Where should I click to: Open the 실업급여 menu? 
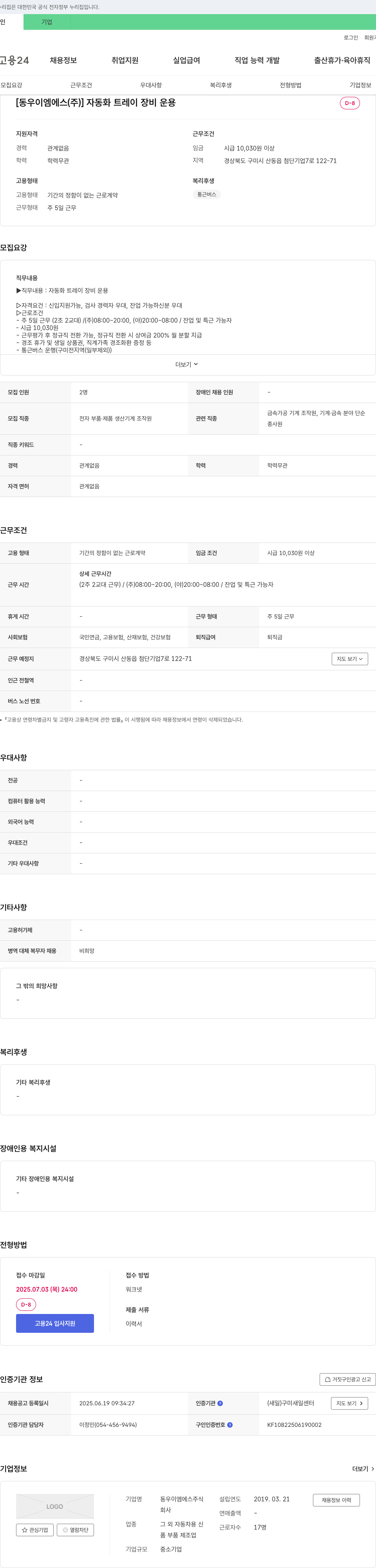186,60
